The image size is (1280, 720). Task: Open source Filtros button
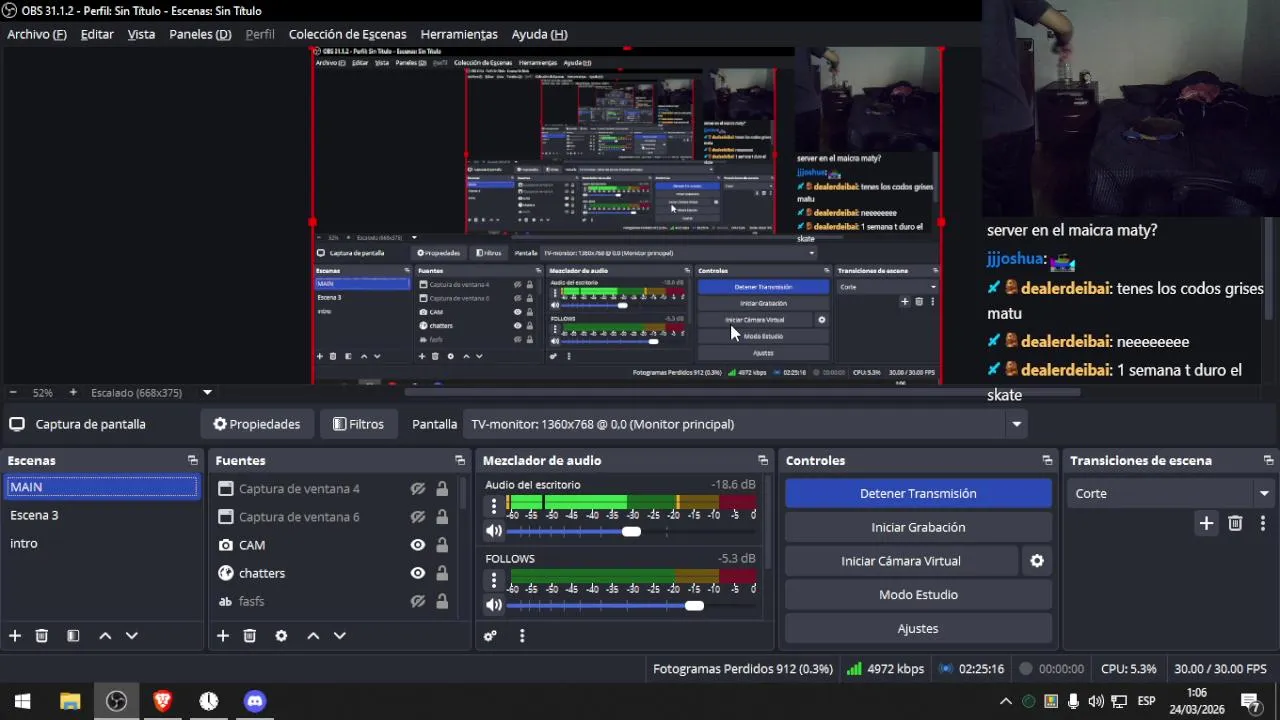point(358,424)
